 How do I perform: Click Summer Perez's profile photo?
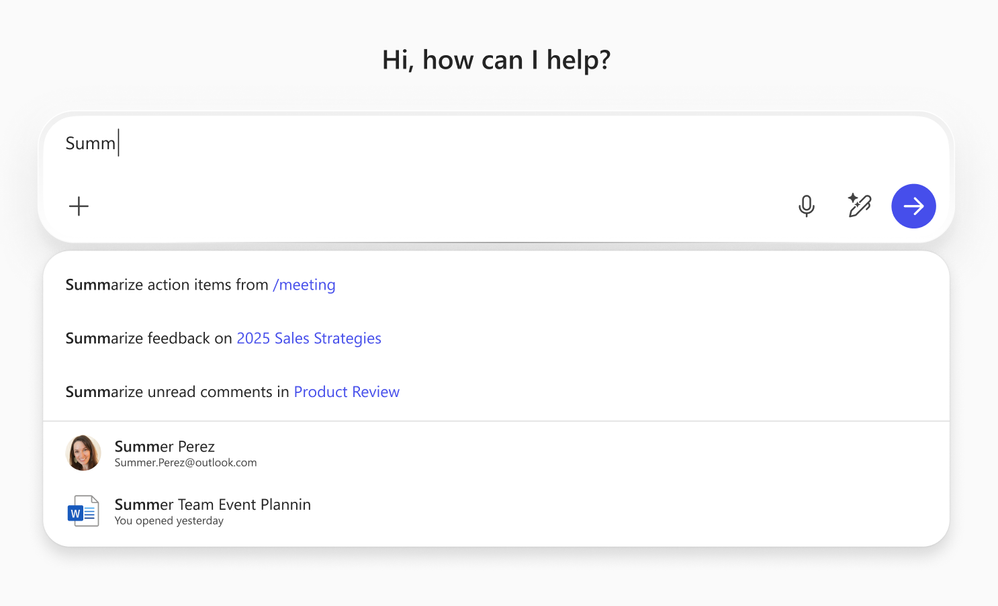coord(84,453)
